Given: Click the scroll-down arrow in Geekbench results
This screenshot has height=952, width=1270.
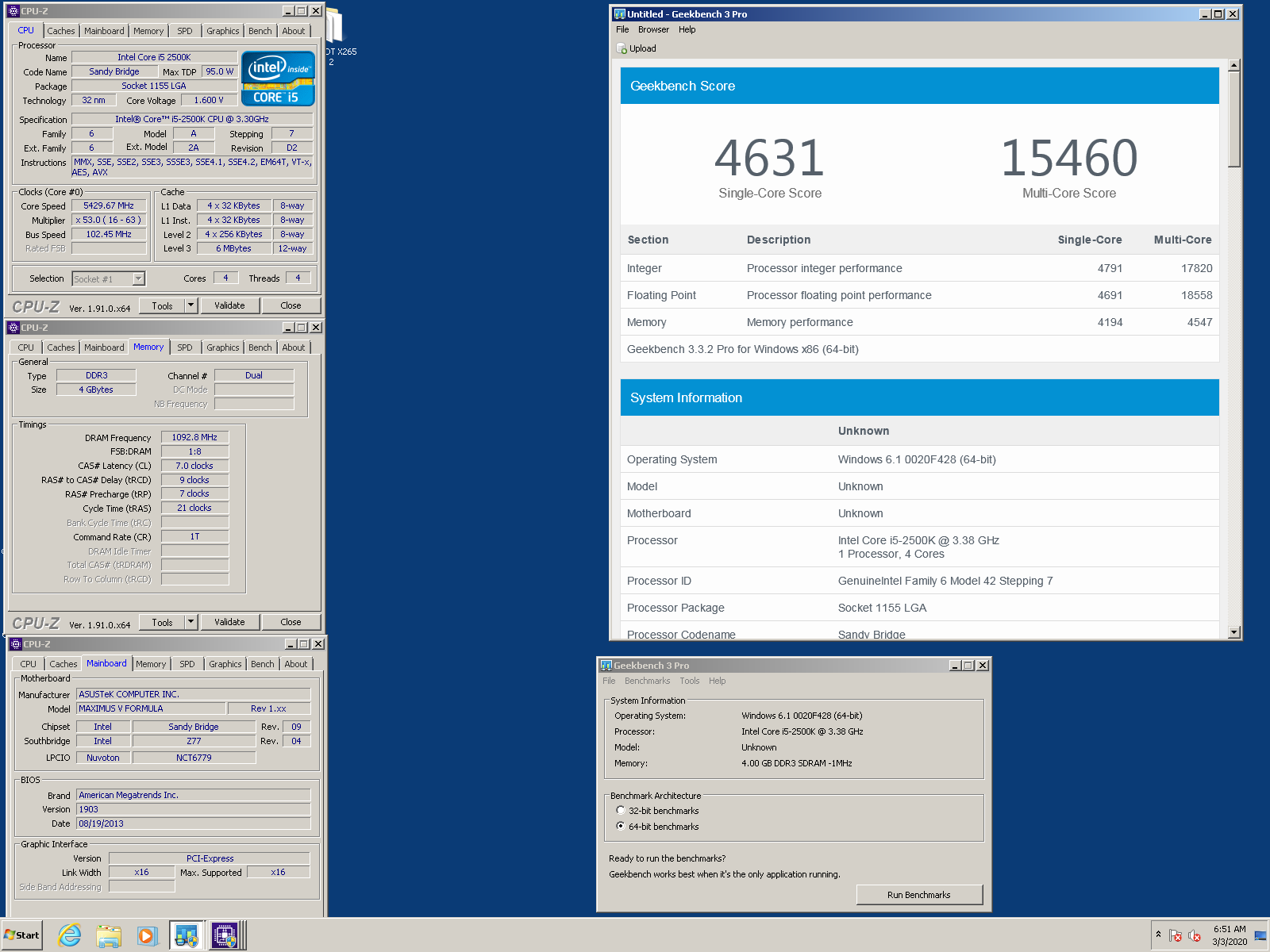Looking at the screenshot, I should 1233,632.
